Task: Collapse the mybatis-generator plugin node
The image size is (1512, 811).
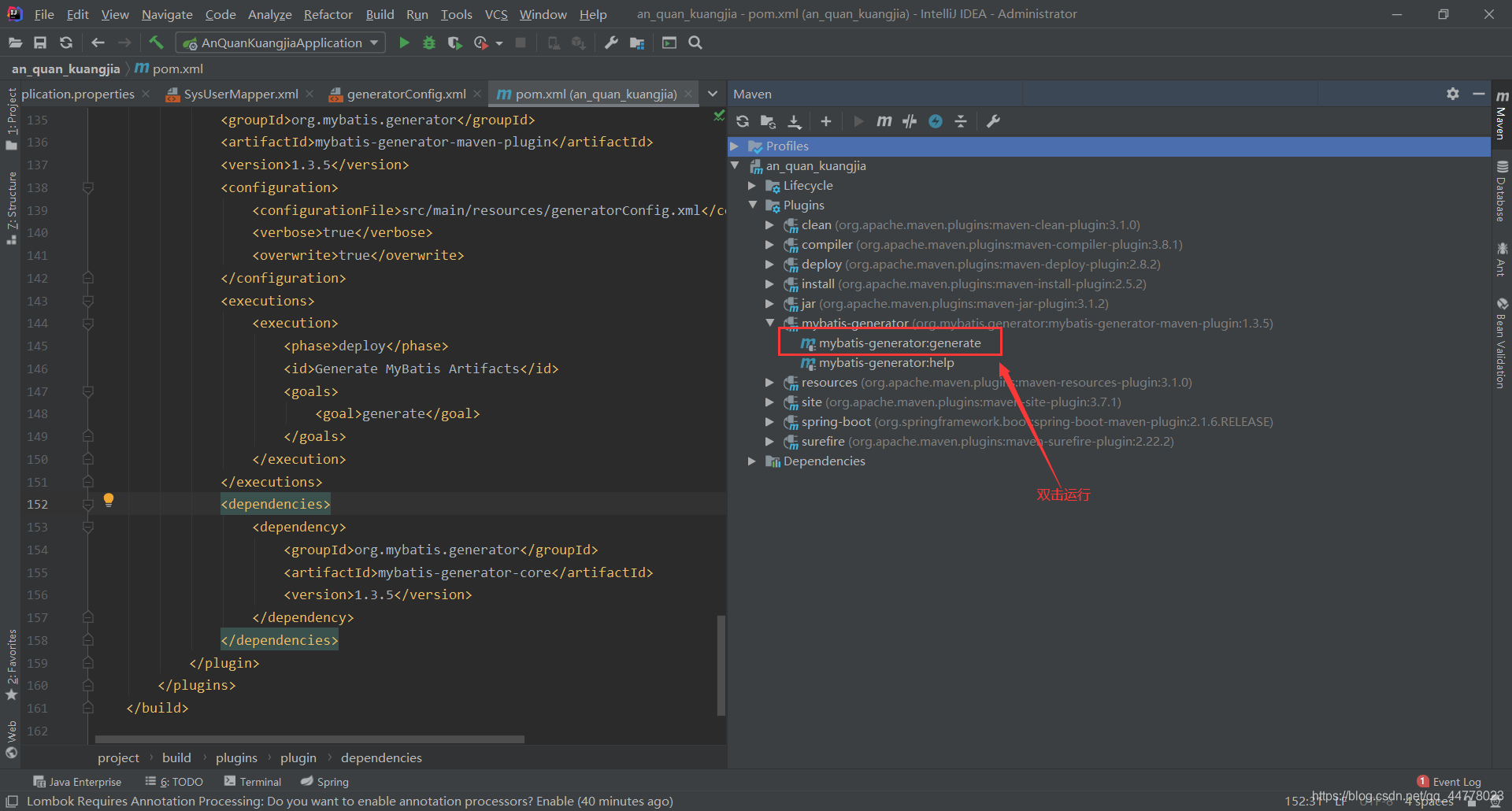Action: [x=770, y=323]
